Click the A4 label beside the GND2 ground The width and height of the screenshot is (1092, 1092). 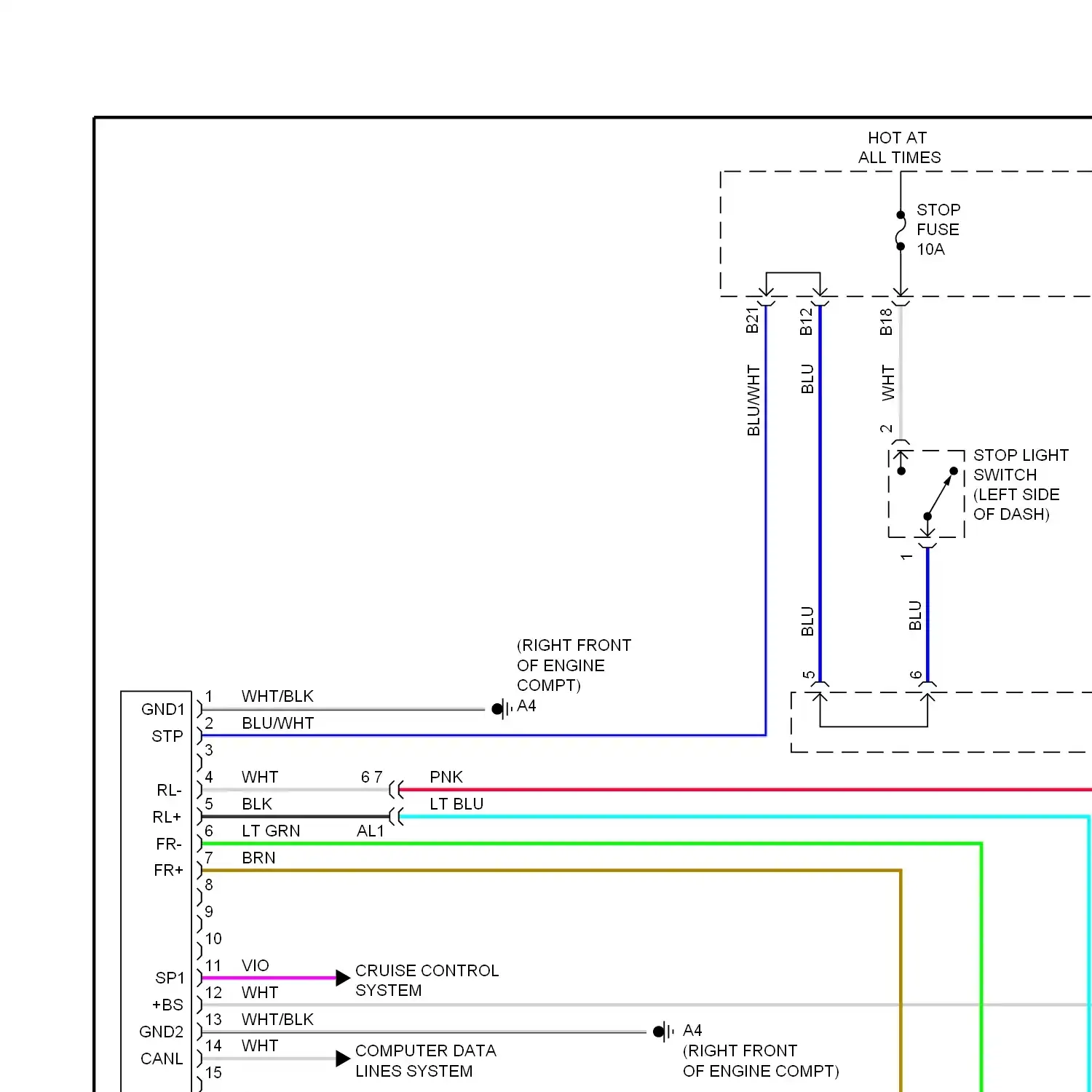tap(692, 1030)
